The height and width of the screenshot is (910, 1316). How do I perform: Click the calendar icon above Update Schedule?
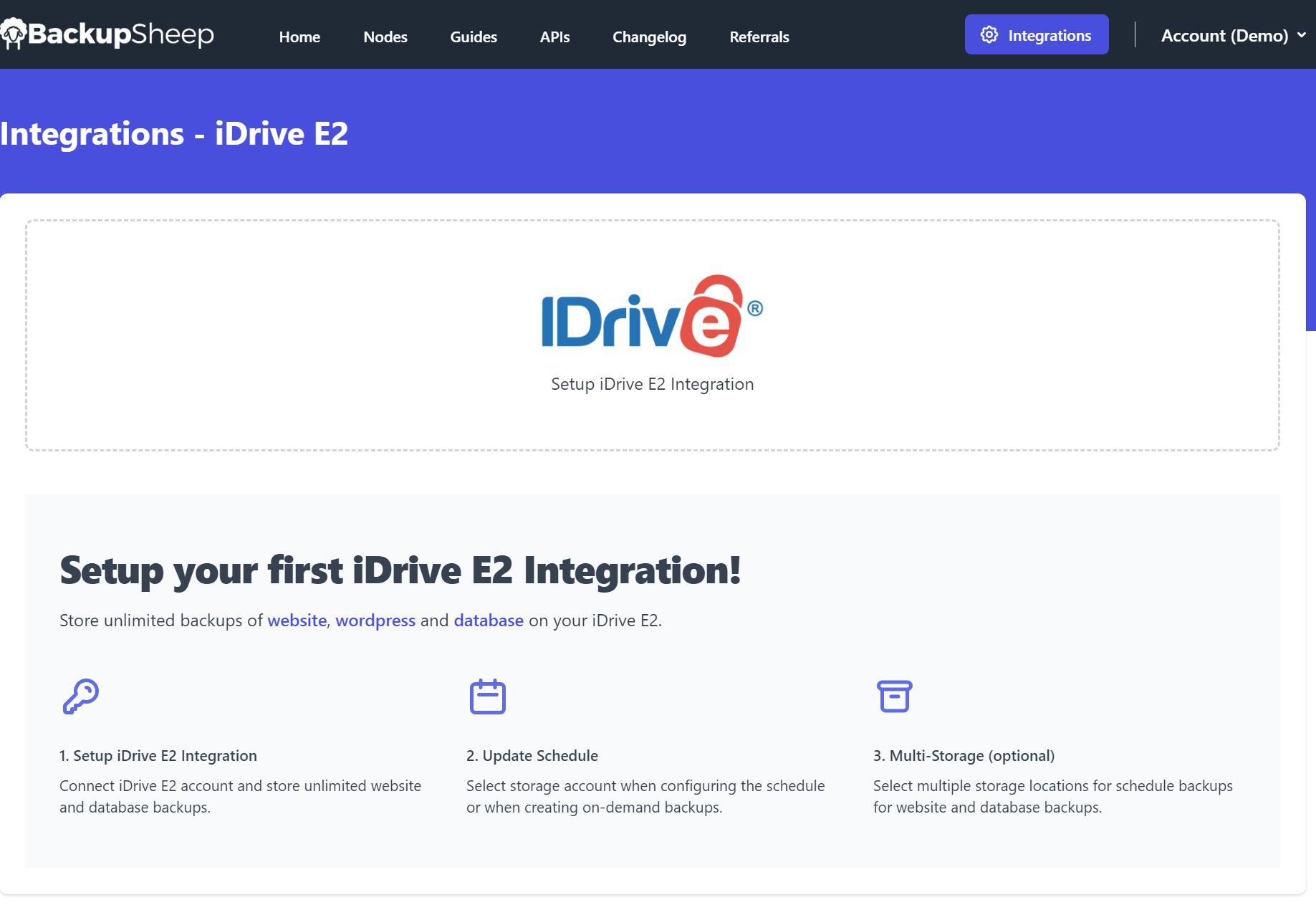coord(488,696)
